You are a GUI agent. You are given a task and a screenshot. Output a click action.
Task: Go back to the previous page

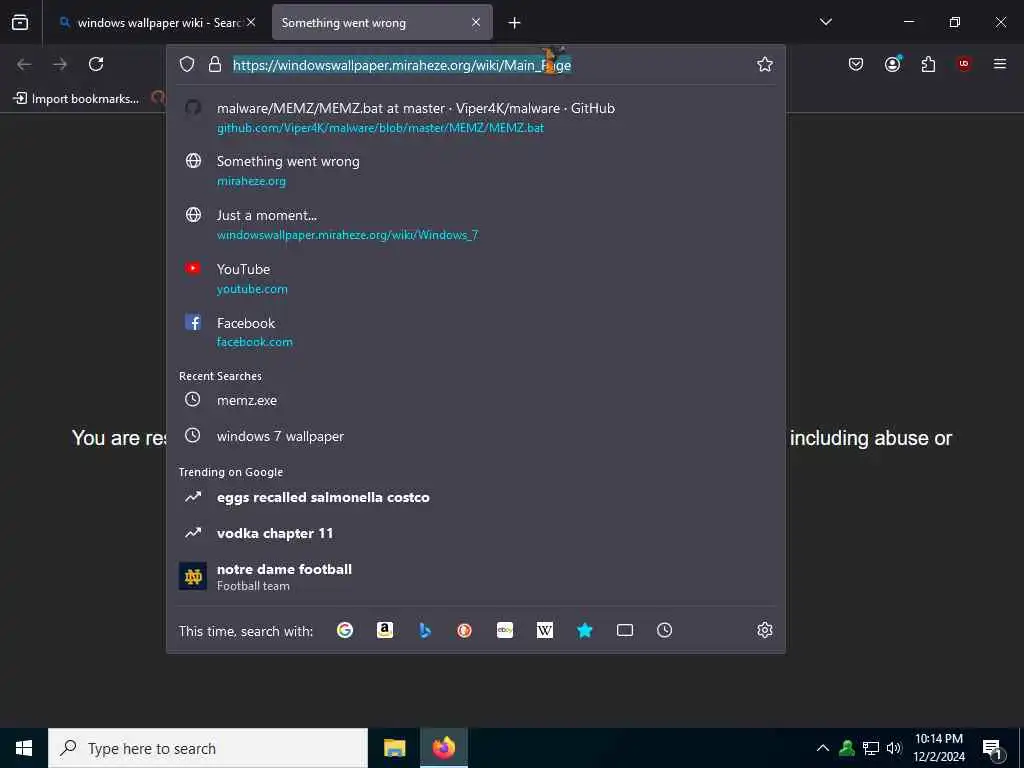24,64
